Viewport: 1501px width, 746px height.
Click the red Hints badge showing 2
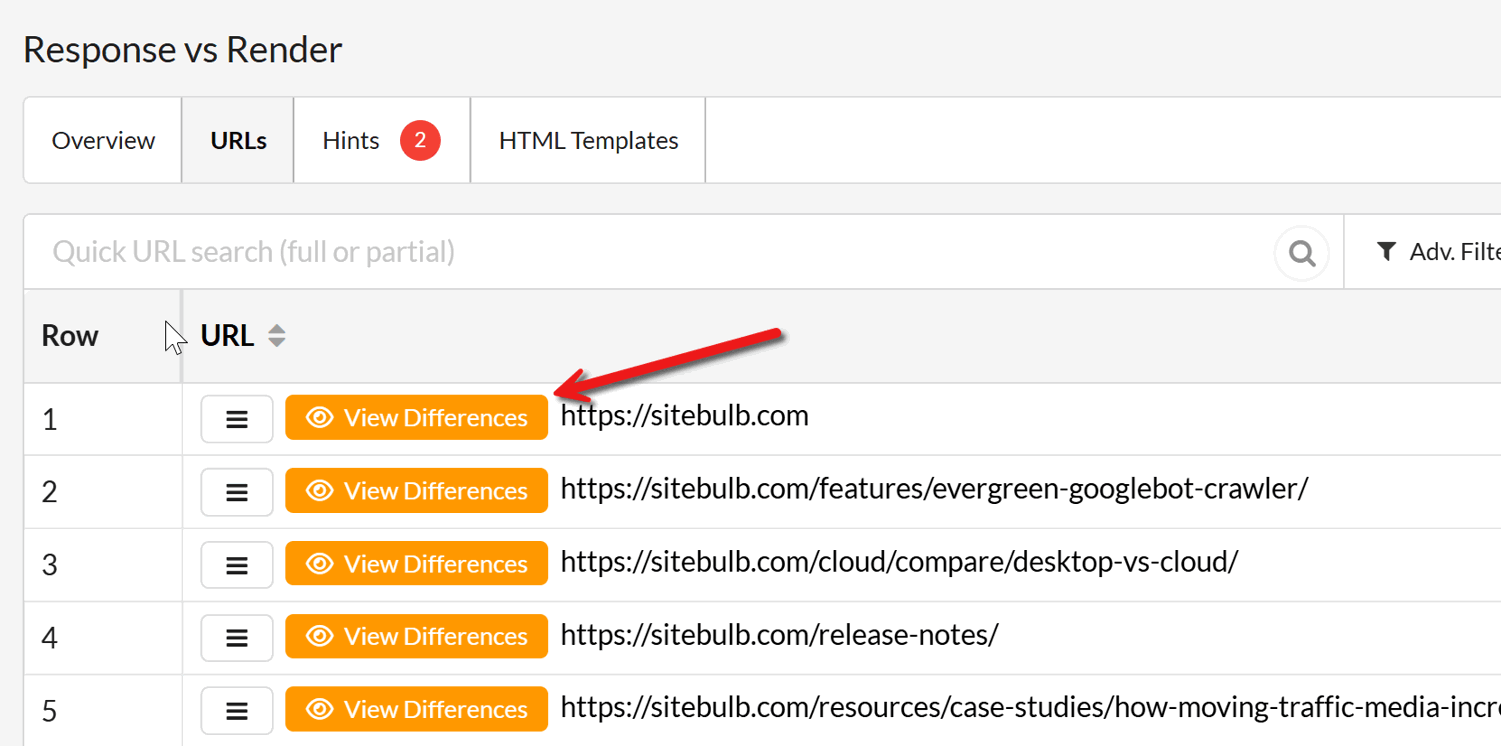pyautogui.click(x=420, y=140)
